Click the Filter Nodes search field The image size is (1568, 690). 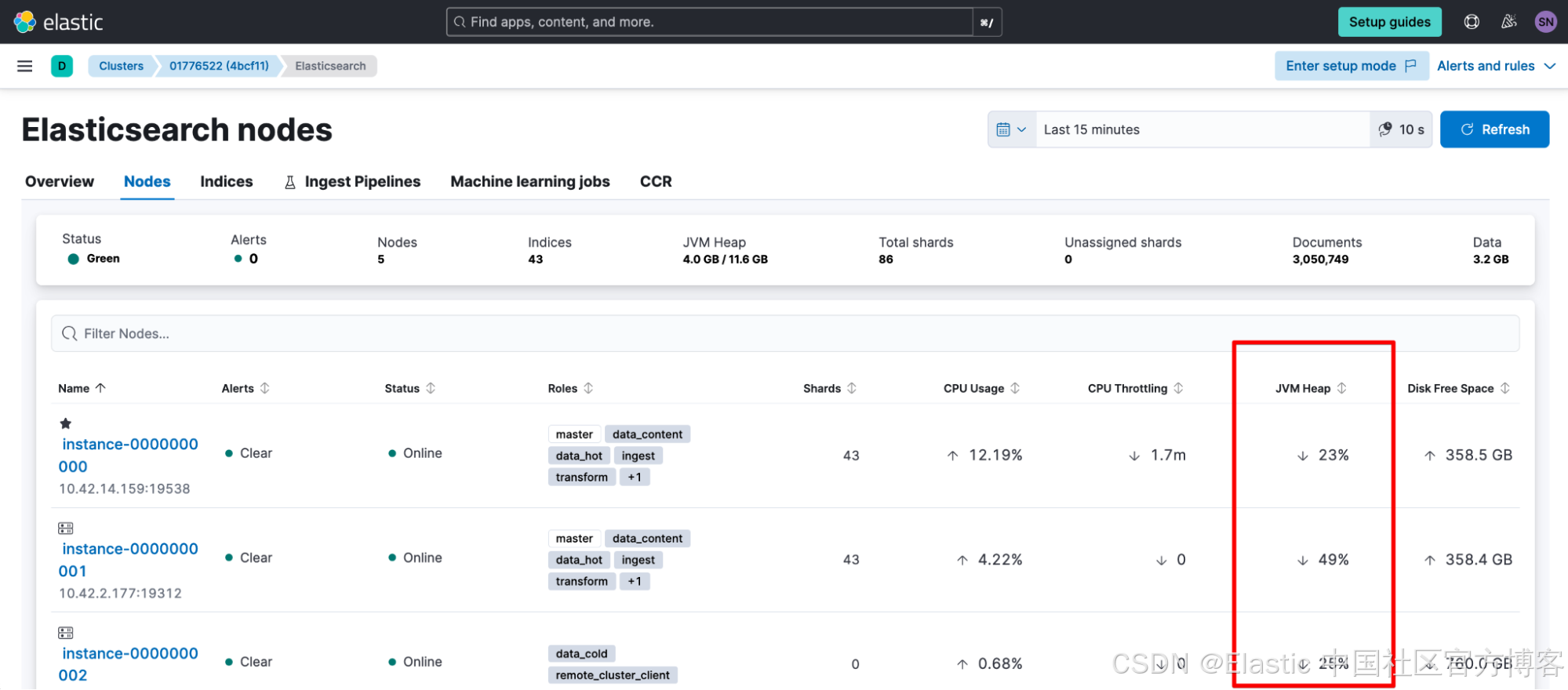(x=785, y=333)
